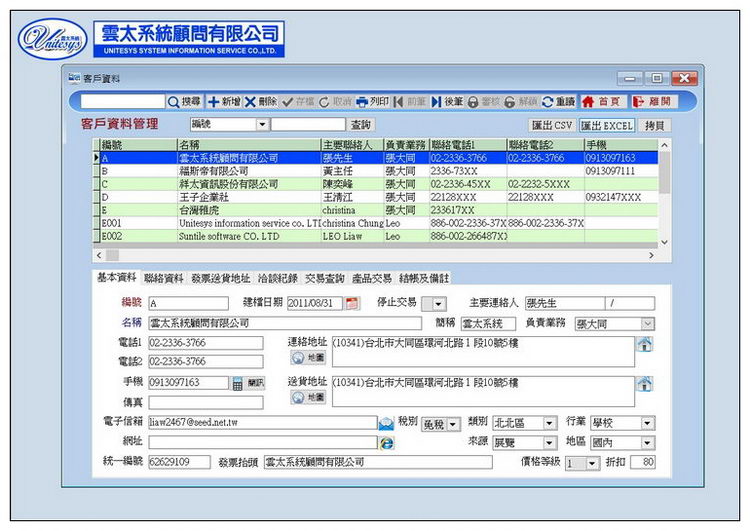This screenshot has width=750, height=531.
Task: Click the table's horizontal scrollbar right arrow
Action: pyautogui.click(x=651, y=255)
